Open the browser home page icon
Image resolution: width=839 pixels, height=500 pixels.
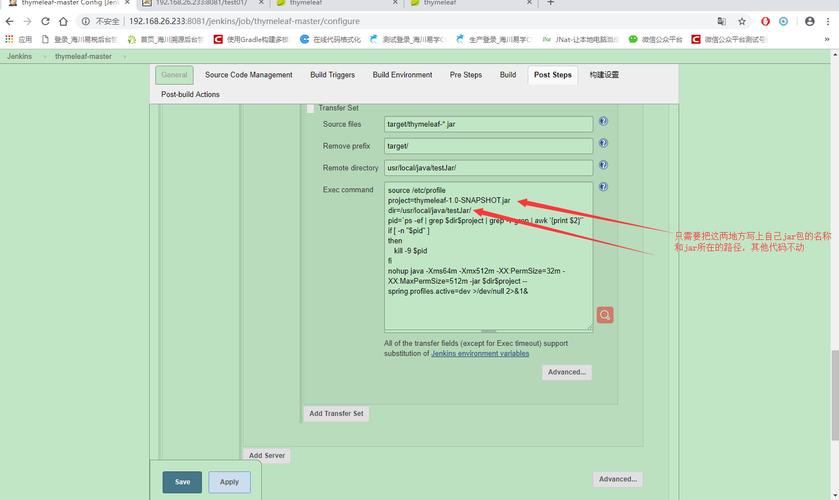(64, 21)
